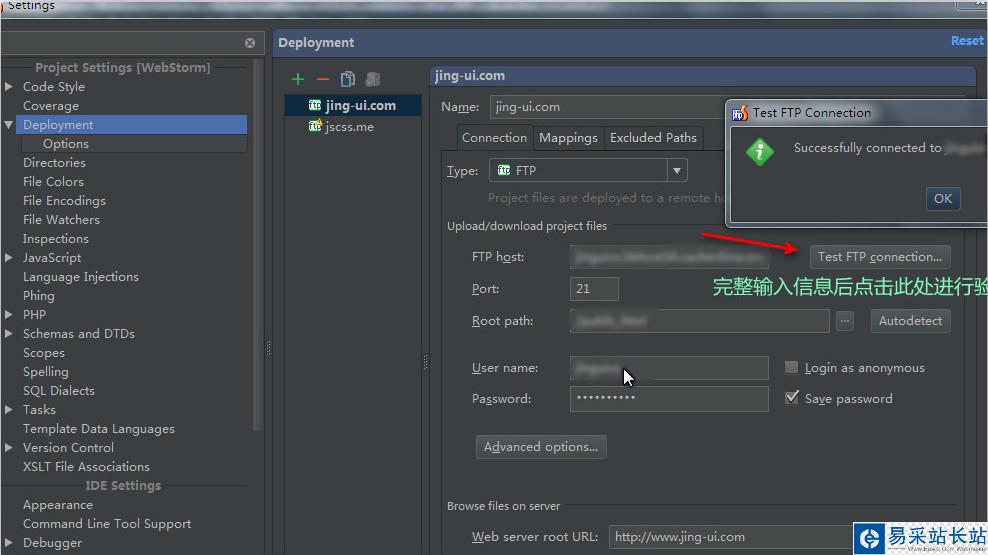Screen dimensions: 988x555
Task: Click OK in Test FTP Connection dialog
Action: [x=943, y=198]
